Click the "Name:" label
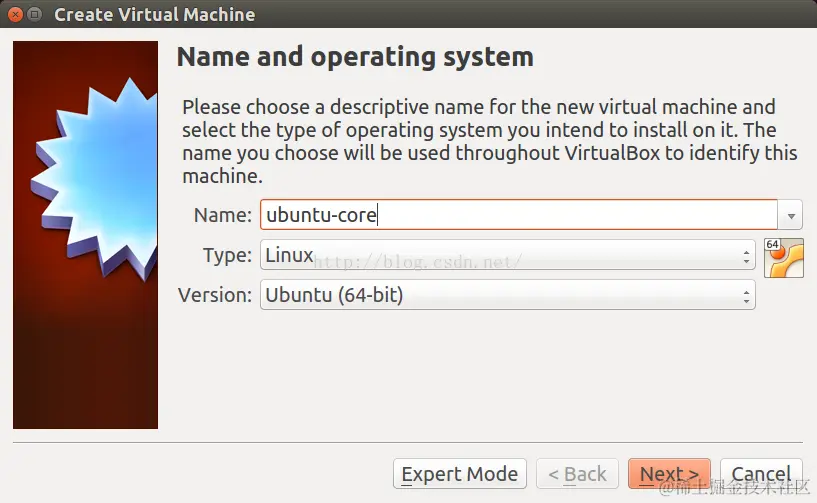 pos(222,215)
